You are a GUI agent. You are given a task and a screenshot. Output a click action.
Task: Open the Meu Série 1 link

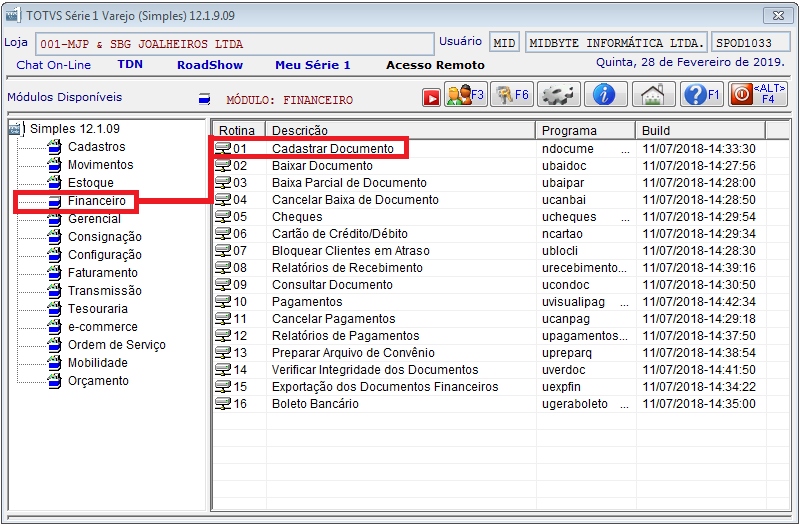click(313, 65)
